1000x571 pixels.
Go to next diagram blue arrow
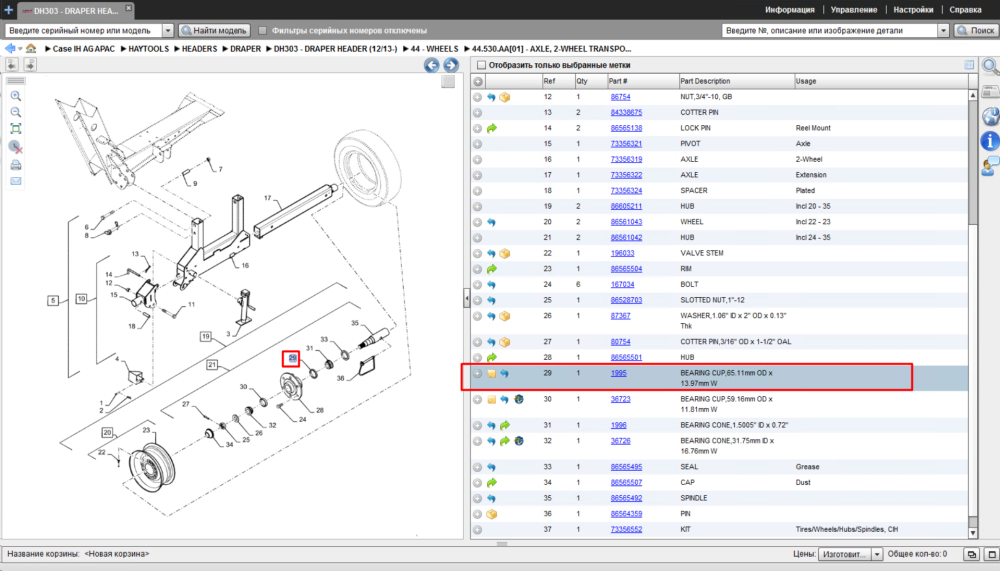pyautogui.click(x=451, y=65)
